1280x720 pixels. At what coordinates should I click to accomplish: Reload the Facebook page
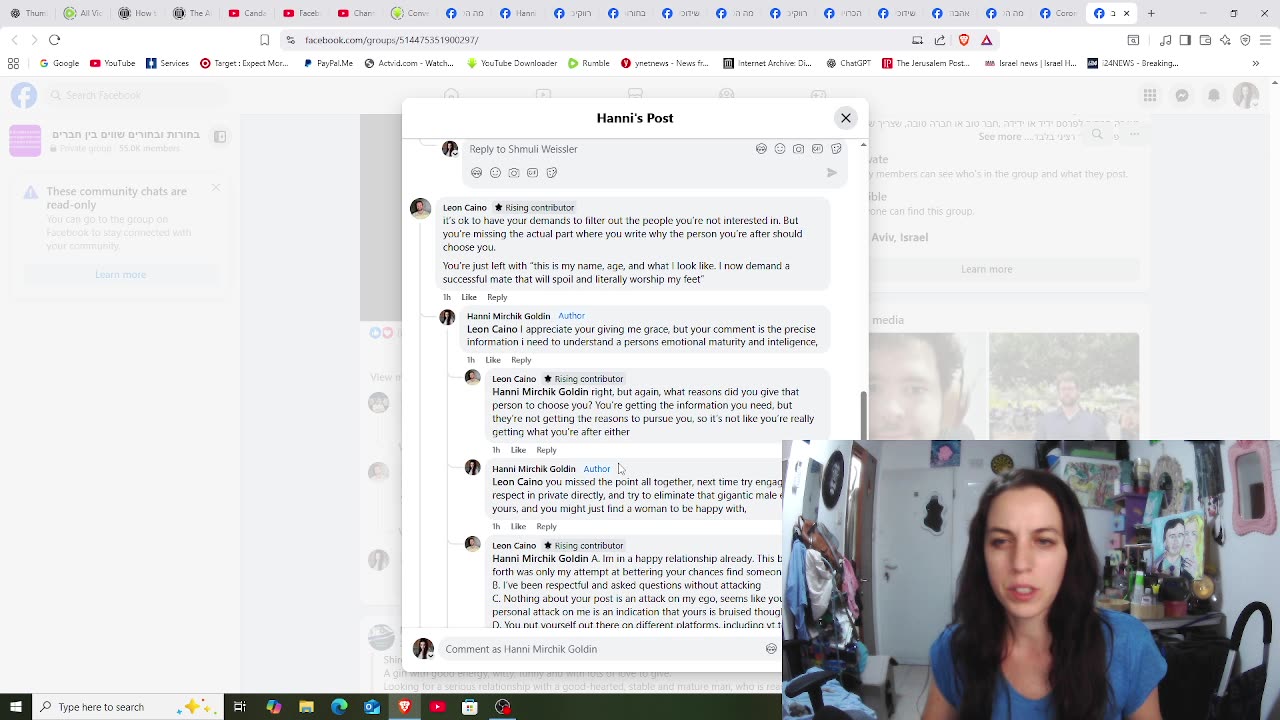pyautogui.click(x=54, y=40)
